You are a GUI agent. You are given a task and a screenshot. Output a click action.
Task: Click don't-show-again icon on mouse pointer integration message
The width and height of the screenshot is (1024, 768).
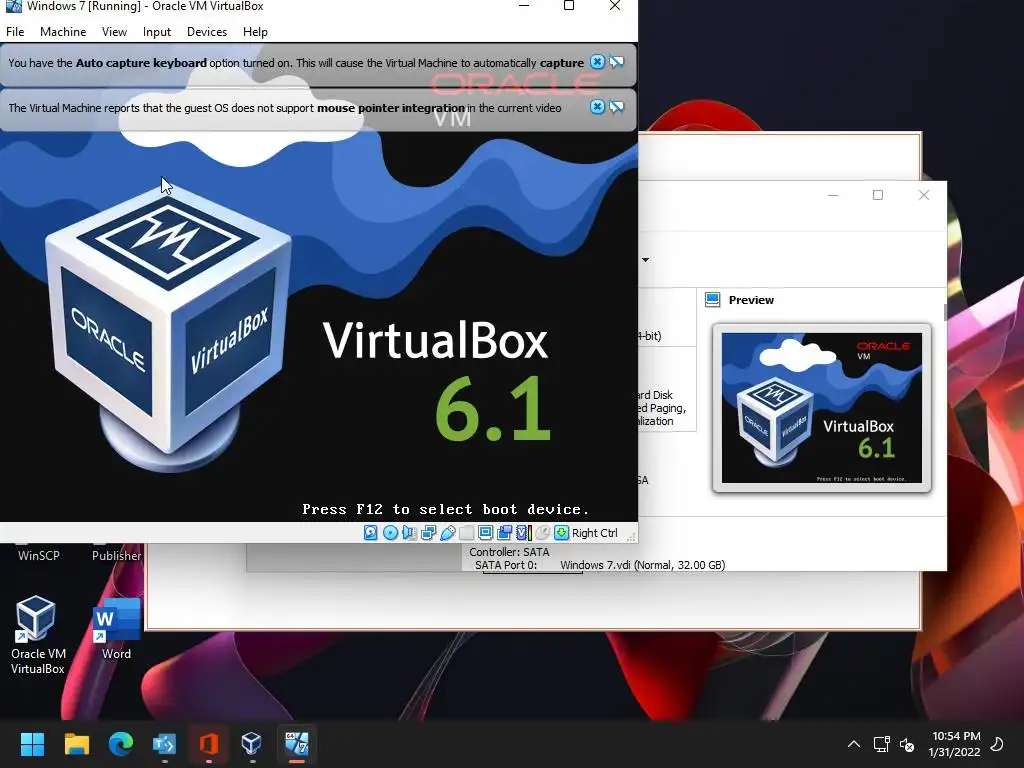pos(616,106)
